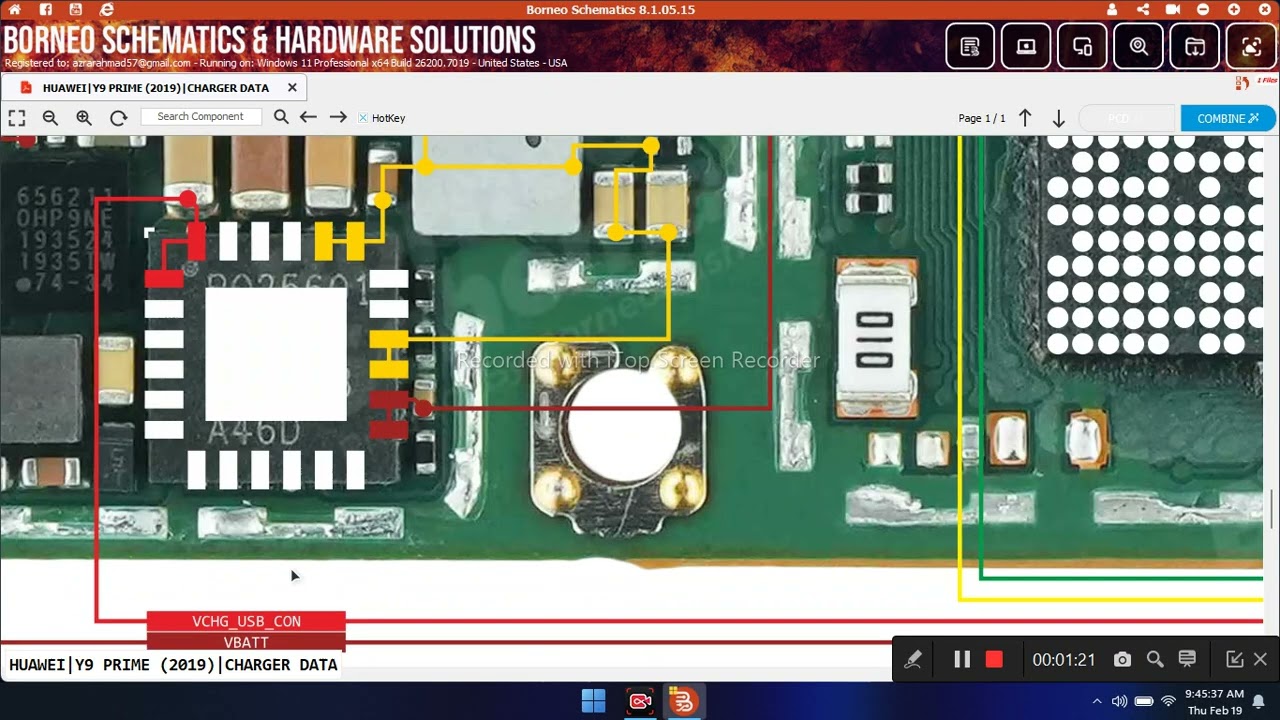Select the HUAWEI Y9 PRIME CHARGER DATA tab
This screenshot has height=720, width=1280.
click(x=155, y=88)
